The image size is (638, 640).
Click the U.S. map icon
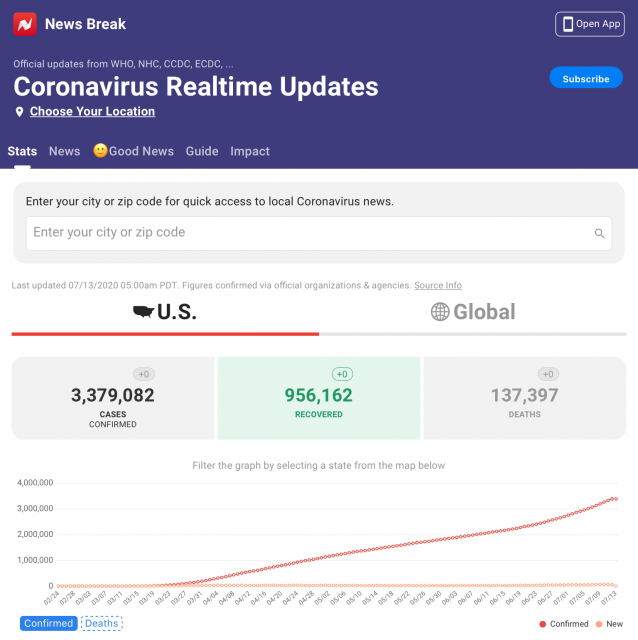click(x=148, y=312)
